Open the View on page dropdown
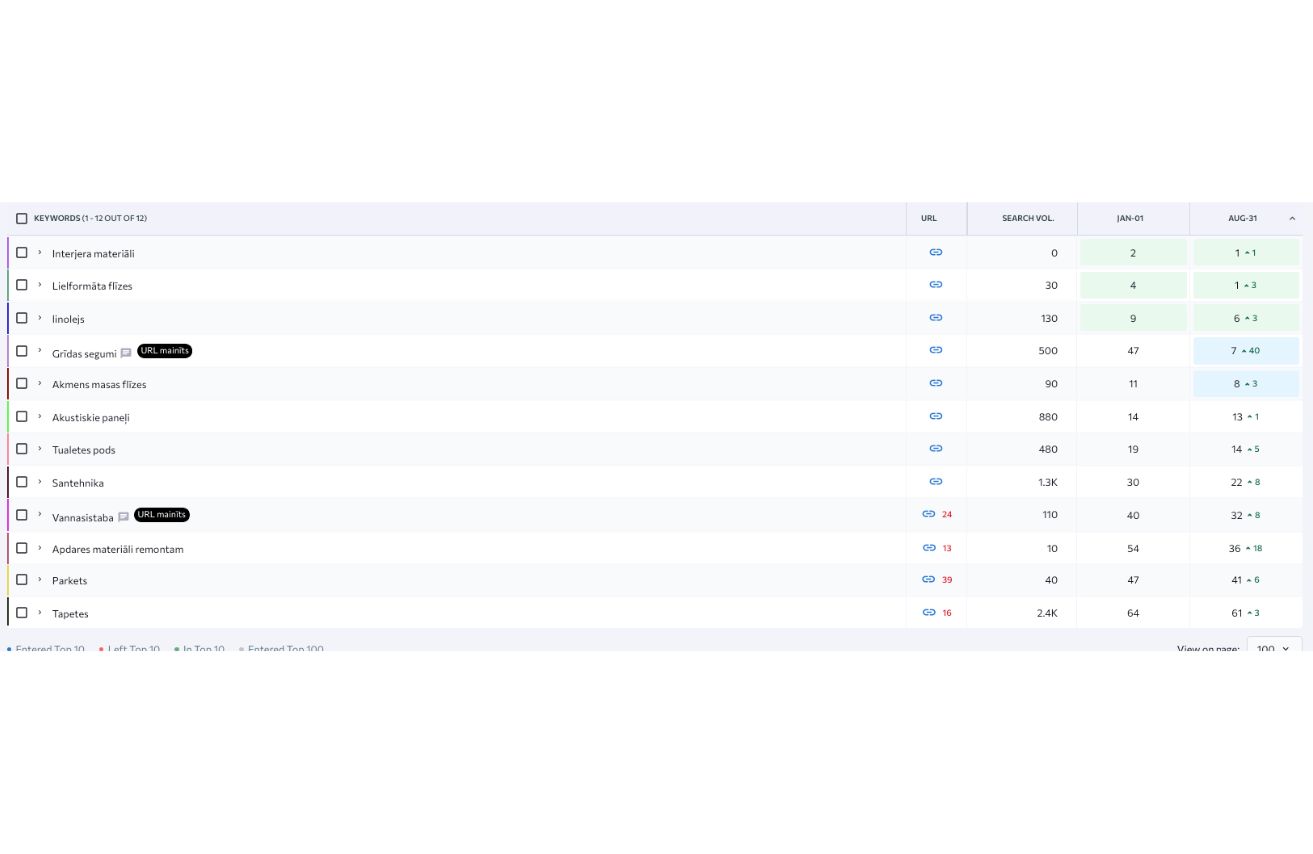Viewport: 1313px width, 854px height. pos(1273,648)
